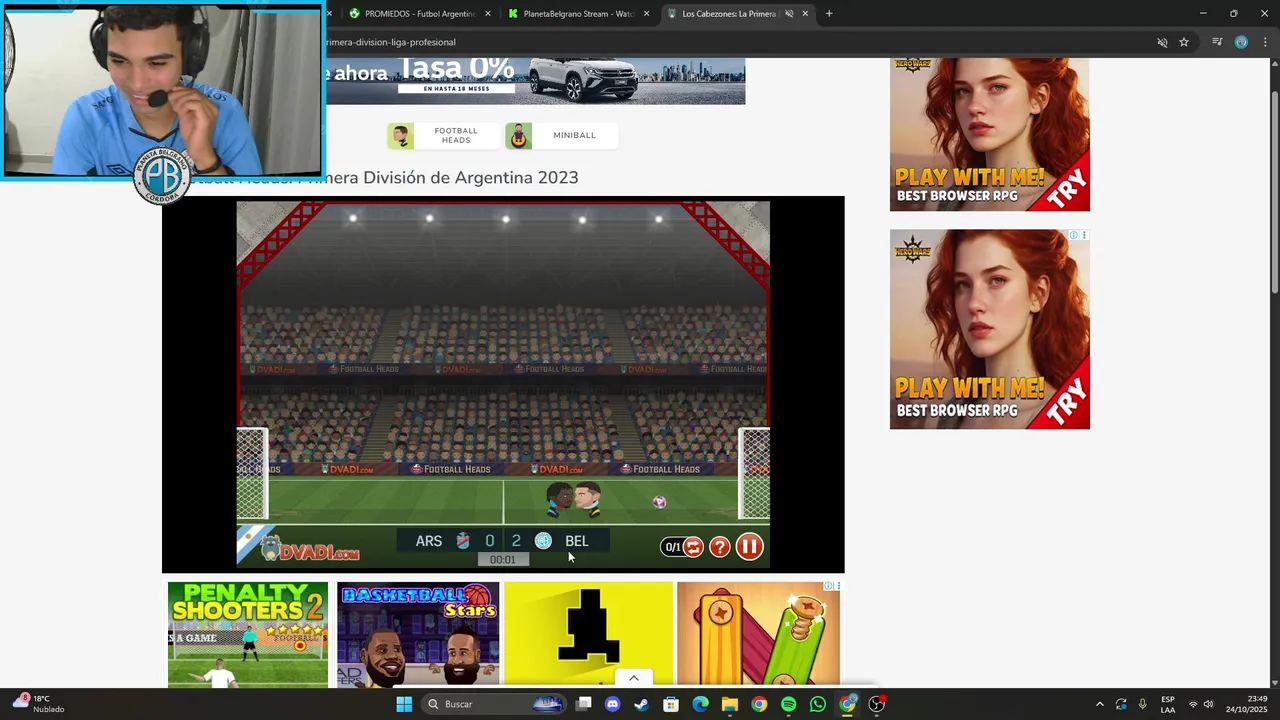Open OBS Studio from the taskbar
The width and height of the screenshot is (1280, 720).
tap(877, 704)
